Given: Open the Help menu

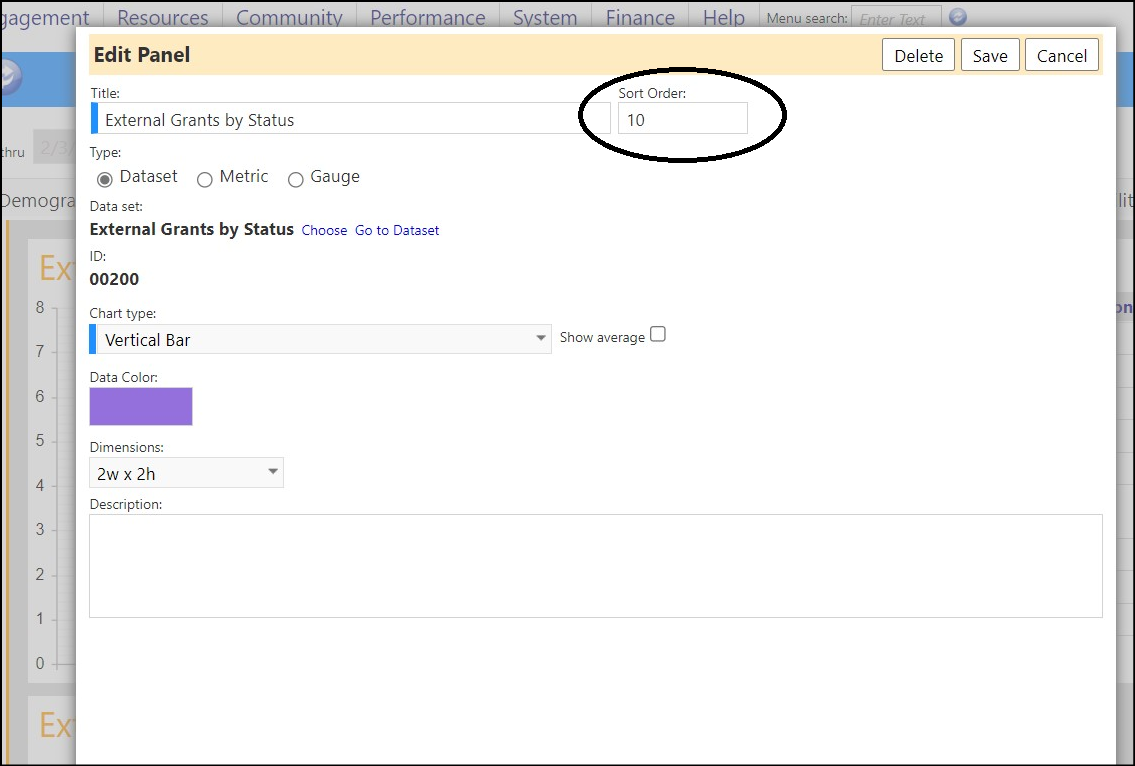Looking at the screenshot, I should click(x=724, y=17).
